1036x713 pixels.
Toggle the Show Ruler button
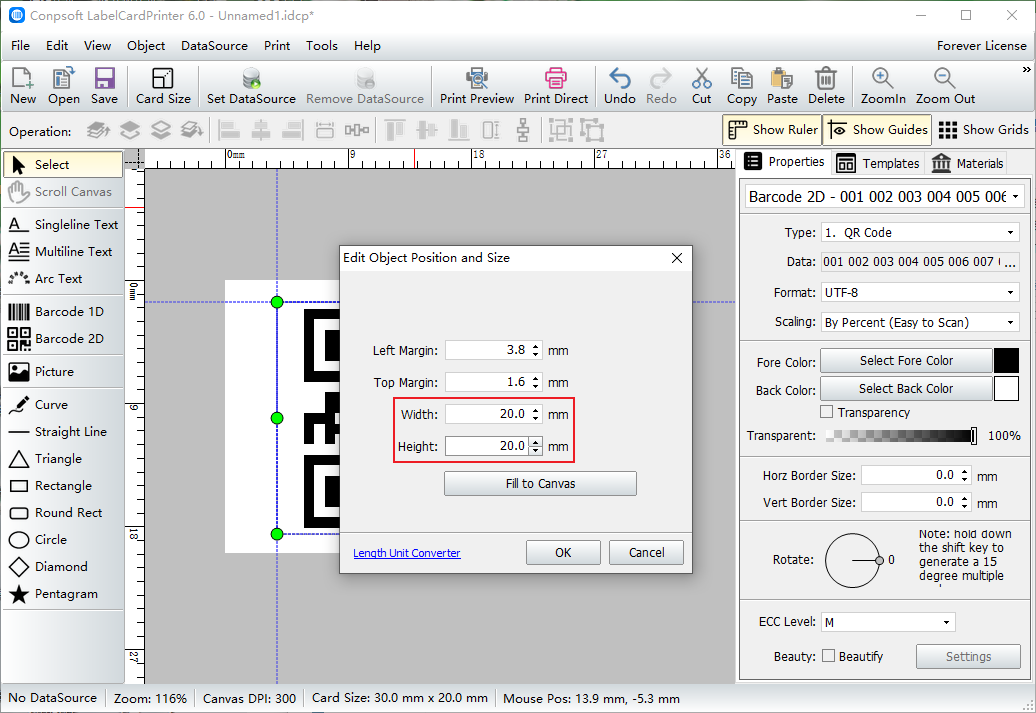[772, 130]
